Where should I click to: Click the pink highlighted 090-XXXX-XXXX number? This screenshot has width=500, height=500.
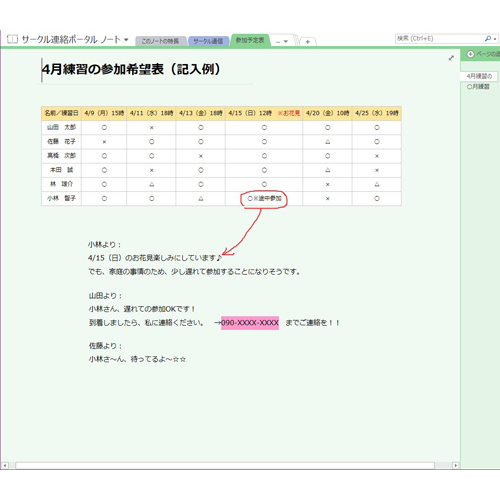click(x=250, y=323)
